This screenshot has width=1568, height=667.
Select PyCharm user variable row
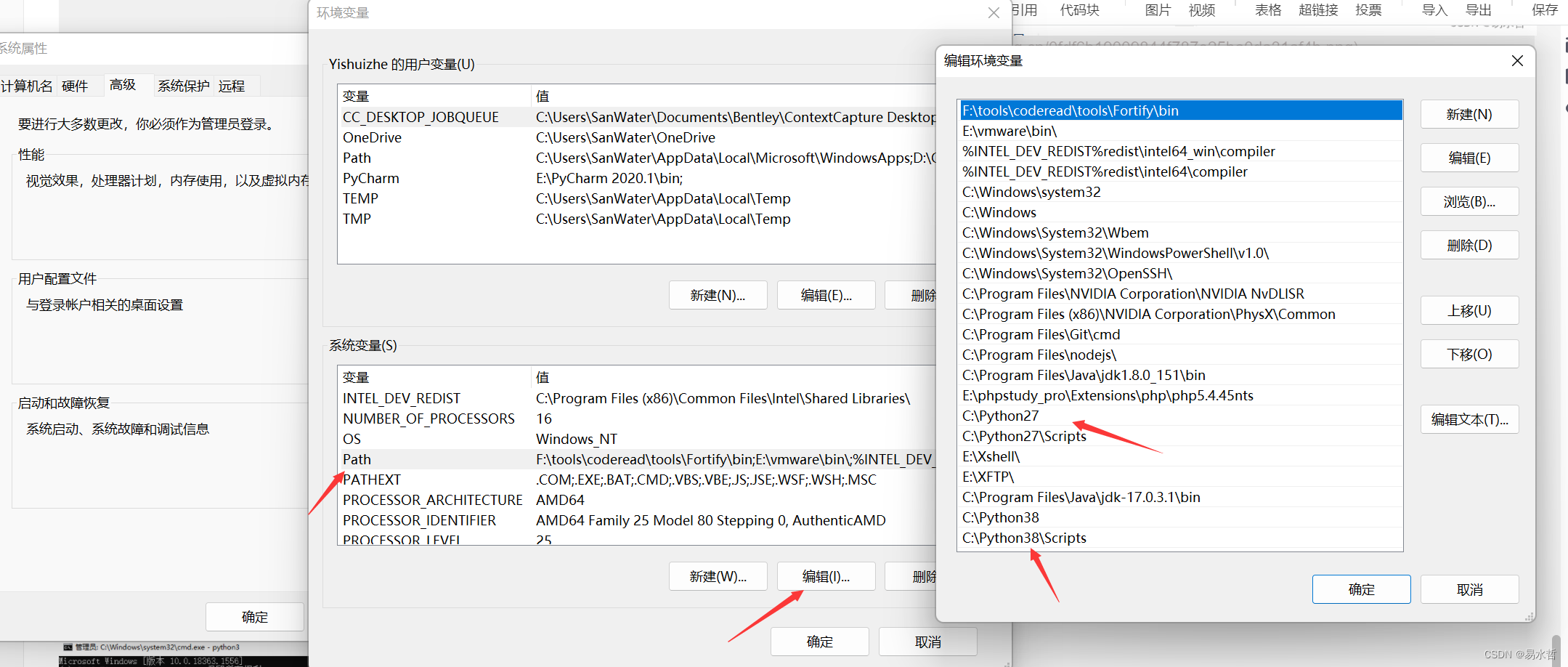click(638, 178)
